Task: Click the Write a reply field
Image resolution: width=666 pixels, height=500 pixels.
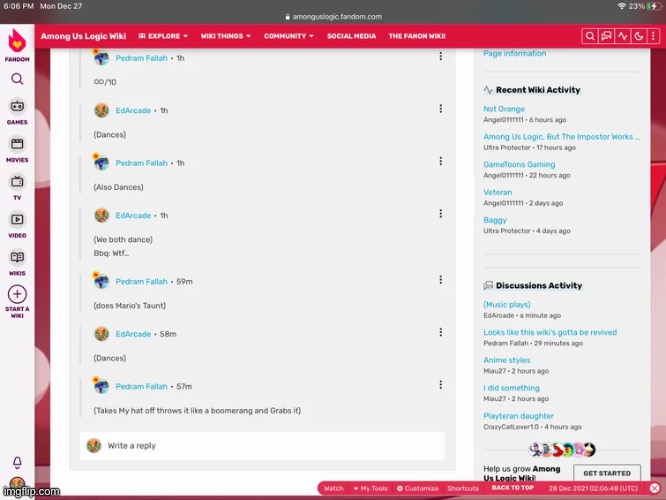Action: tap(262, 446)
